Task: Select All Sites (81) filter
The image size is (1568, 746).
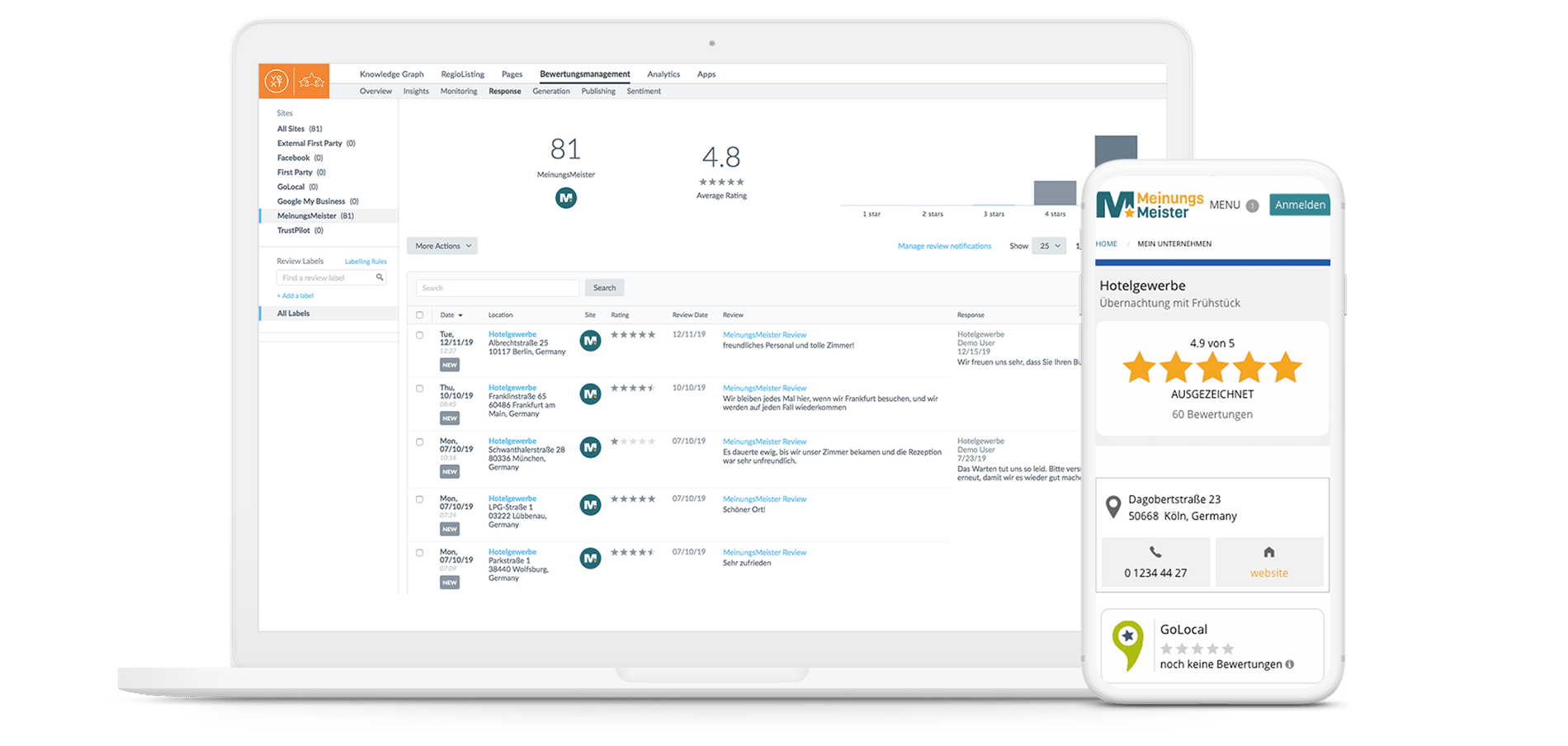Action: point(300,129)
